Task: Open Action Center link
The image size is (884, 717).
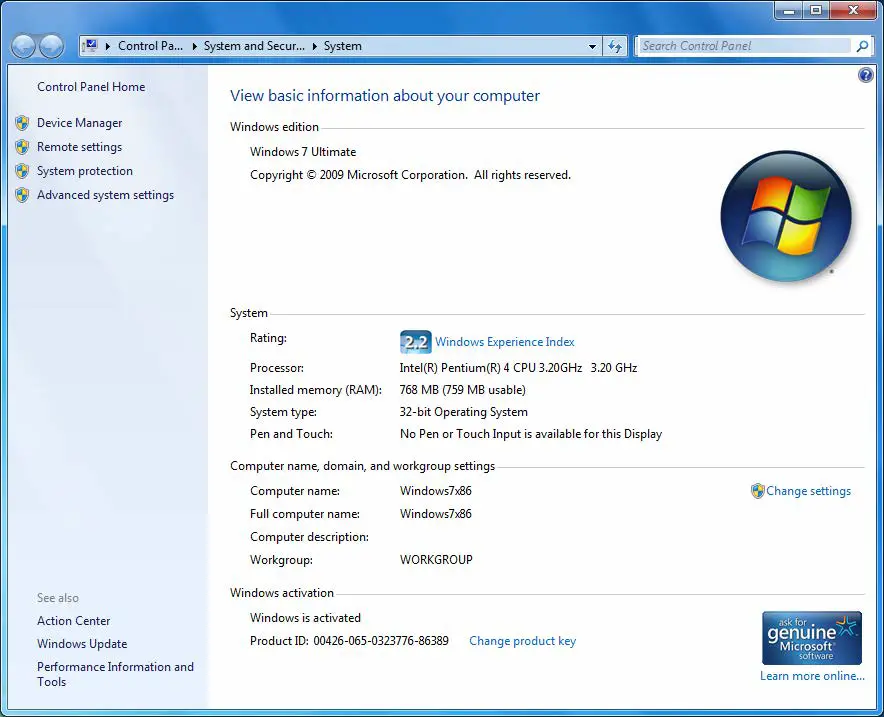Action: coord(73,621)
